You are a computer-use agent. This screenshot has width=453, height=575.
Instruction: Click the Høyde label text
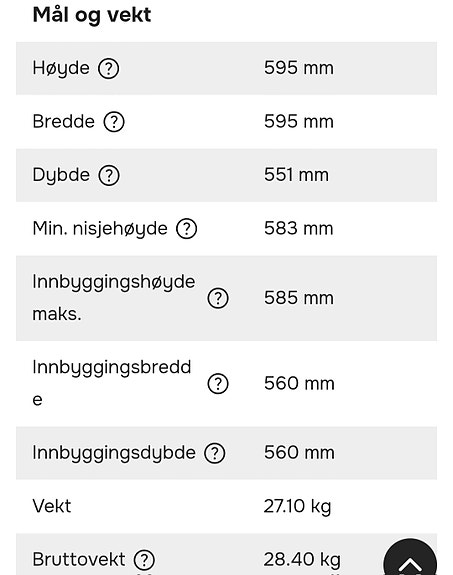[x=61, y=68]
